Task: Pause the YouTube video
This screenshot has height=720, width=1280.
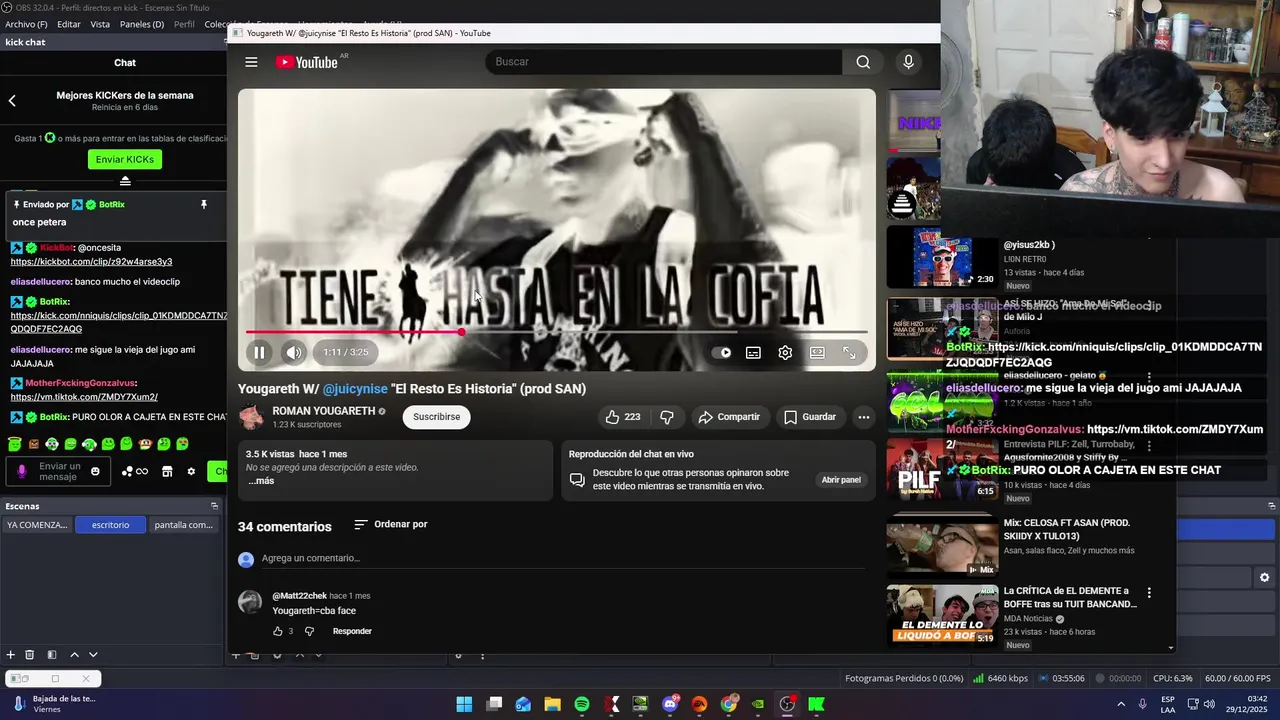Action: click(x=259, y=352)
